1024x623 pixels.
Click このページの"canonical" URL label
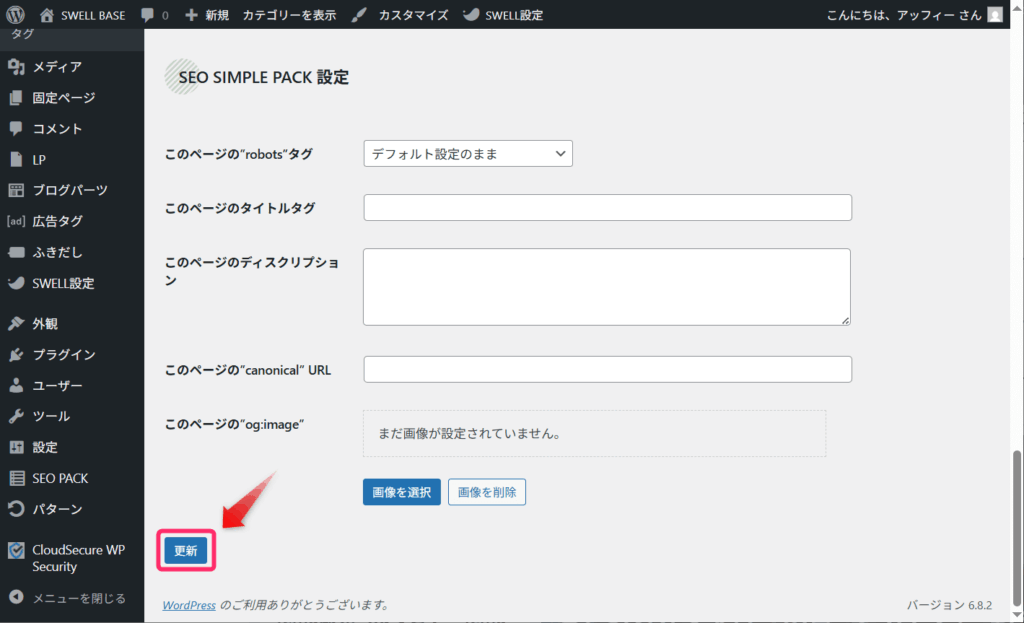248,370
